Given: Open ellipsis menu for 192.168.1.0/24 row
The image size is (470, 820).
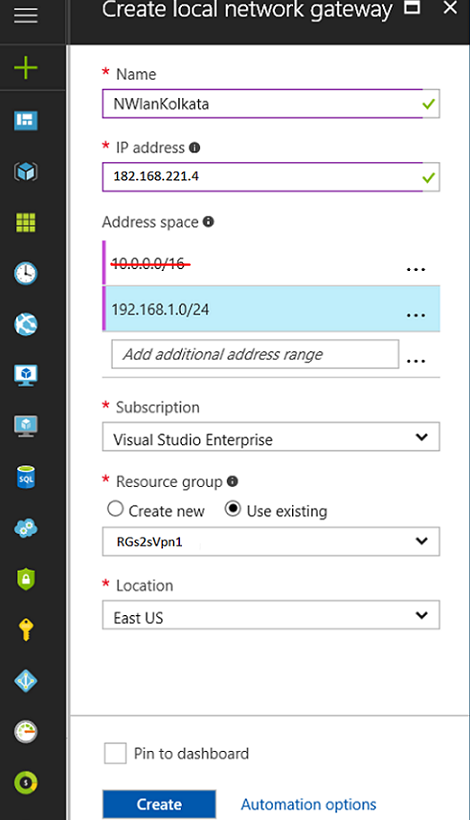Looking at the screenshot, I should pos(416,315).
